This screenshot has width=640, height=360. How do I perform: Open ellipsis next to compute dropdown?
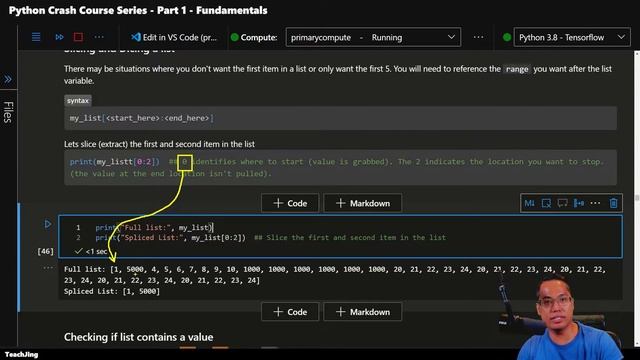(x=478, y=37)
